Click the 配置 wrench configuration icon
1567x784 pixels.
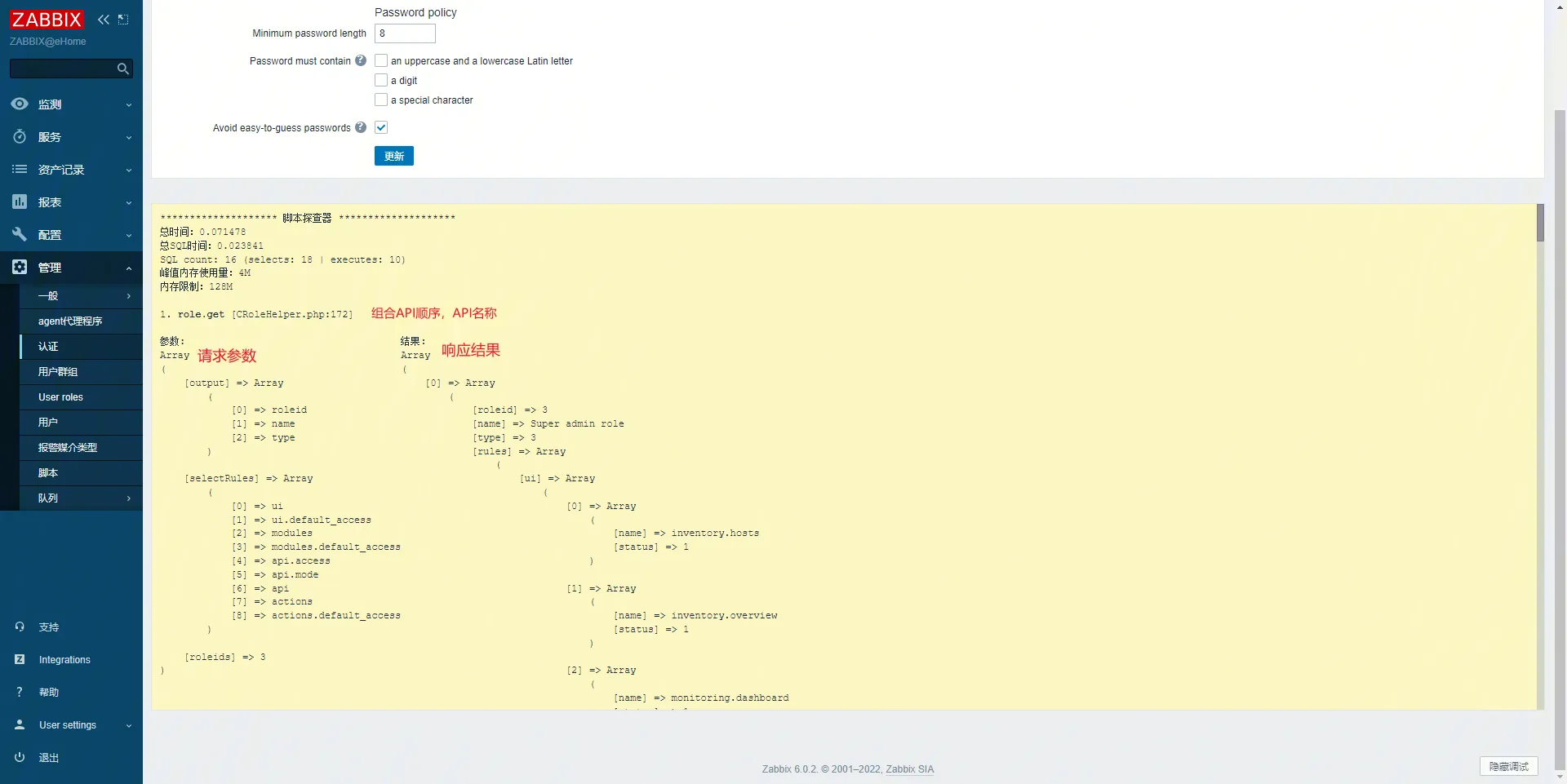(20, 235)
